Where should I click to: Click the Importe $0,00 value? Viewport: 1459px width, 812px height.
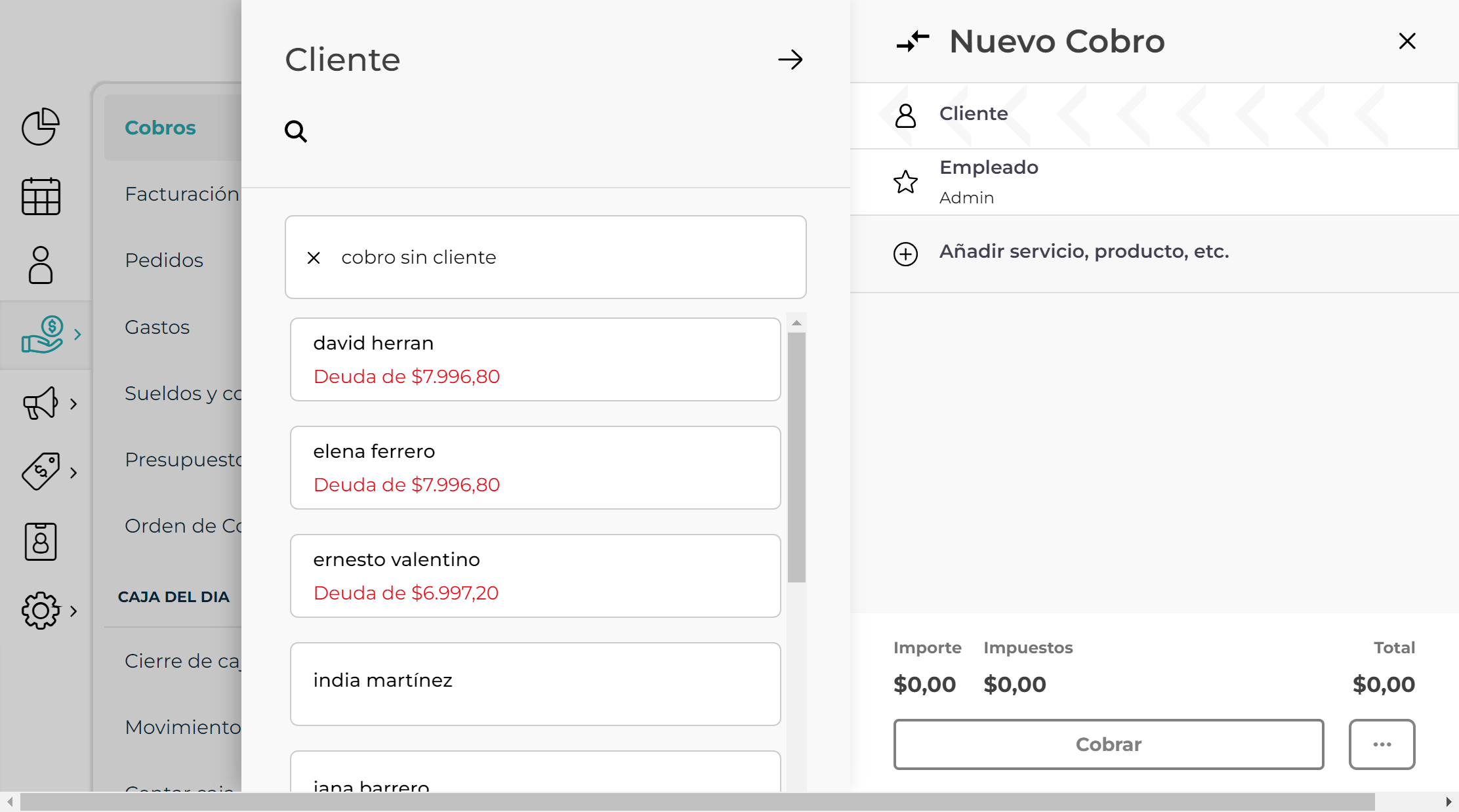[925, 684]
